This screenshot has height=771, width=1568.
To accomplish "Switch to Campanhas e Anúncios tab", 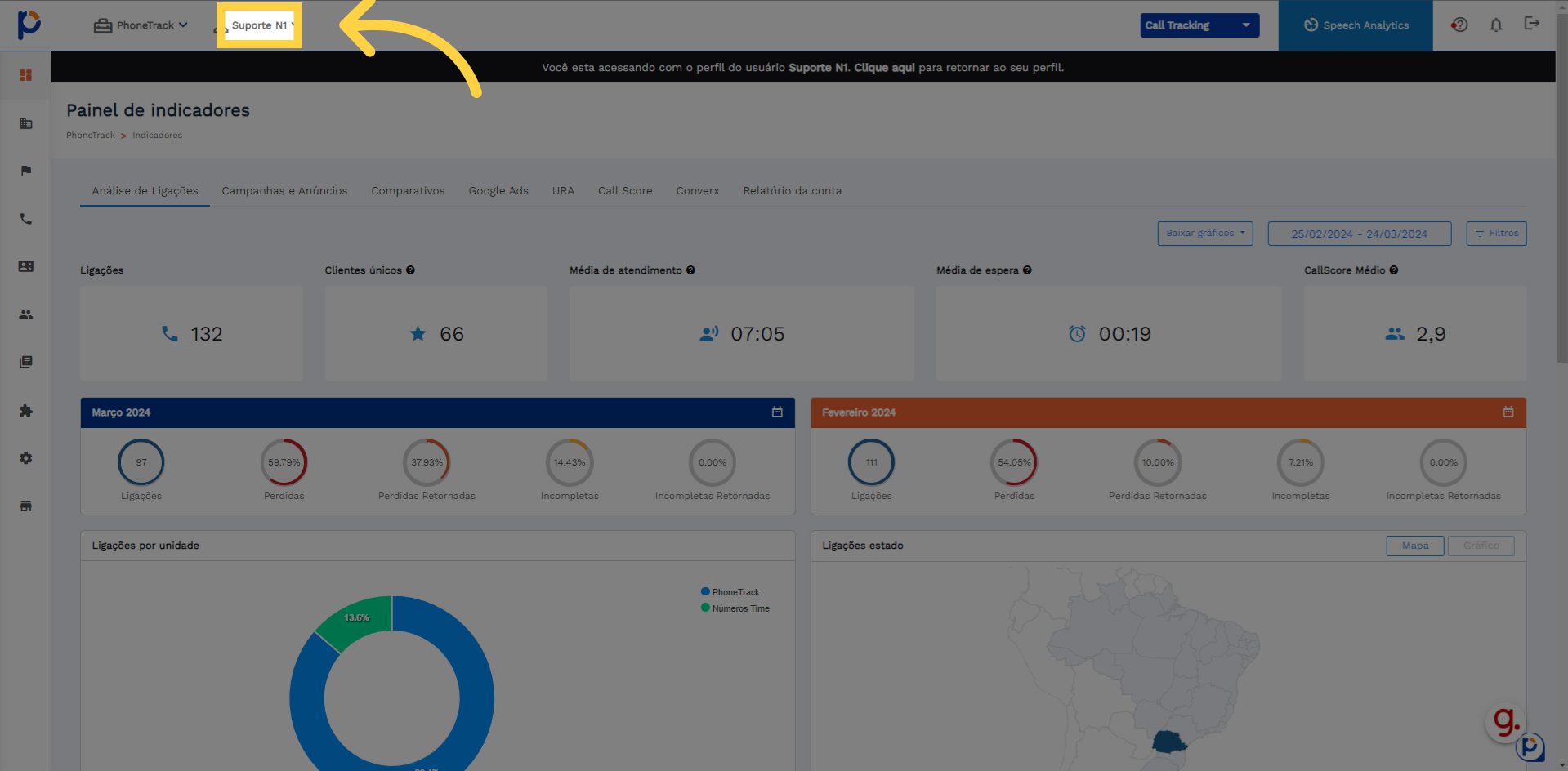I will pos(284,191).
